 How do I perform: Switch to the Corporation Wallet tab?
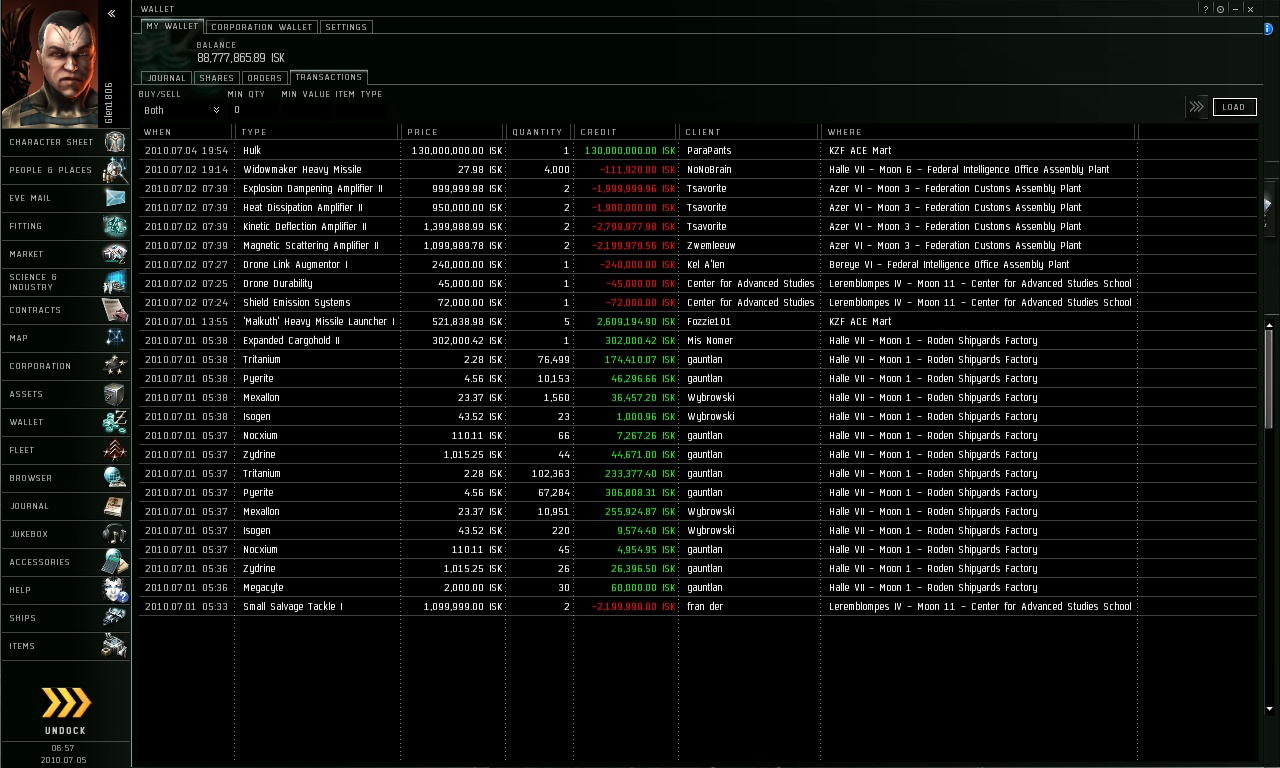(262, 27)
